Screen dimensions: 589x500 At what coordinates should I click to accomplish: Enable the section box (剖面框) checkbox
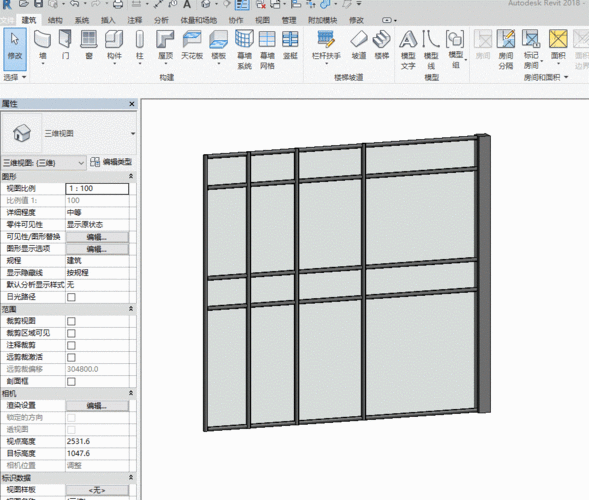[x=71, y=382]
